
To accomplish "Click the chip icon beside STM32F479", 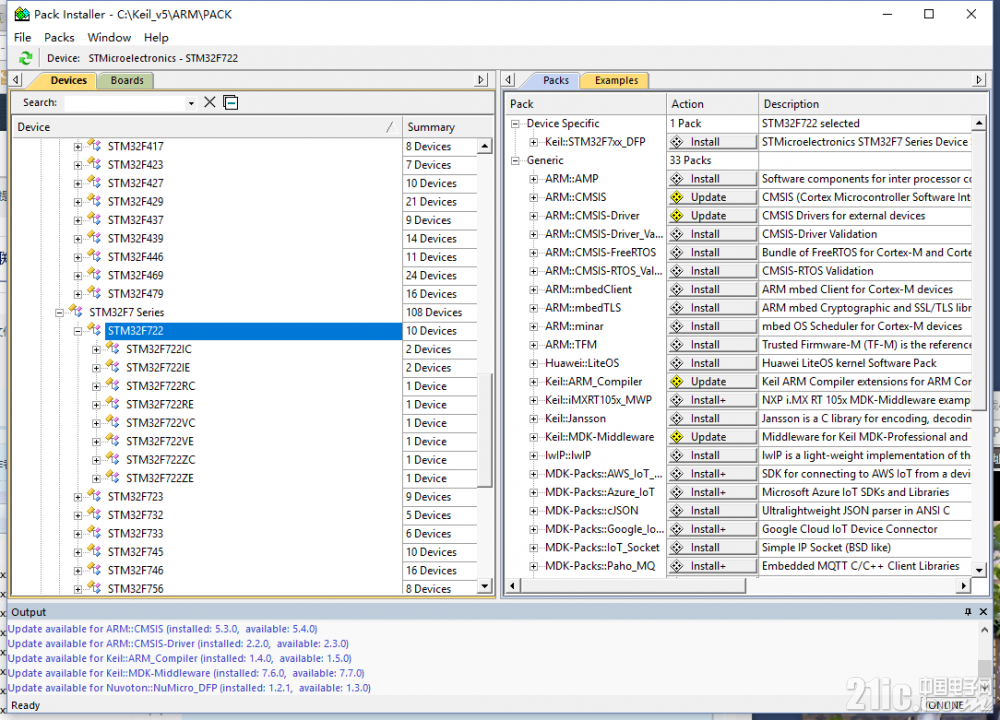I will [94, 293].
